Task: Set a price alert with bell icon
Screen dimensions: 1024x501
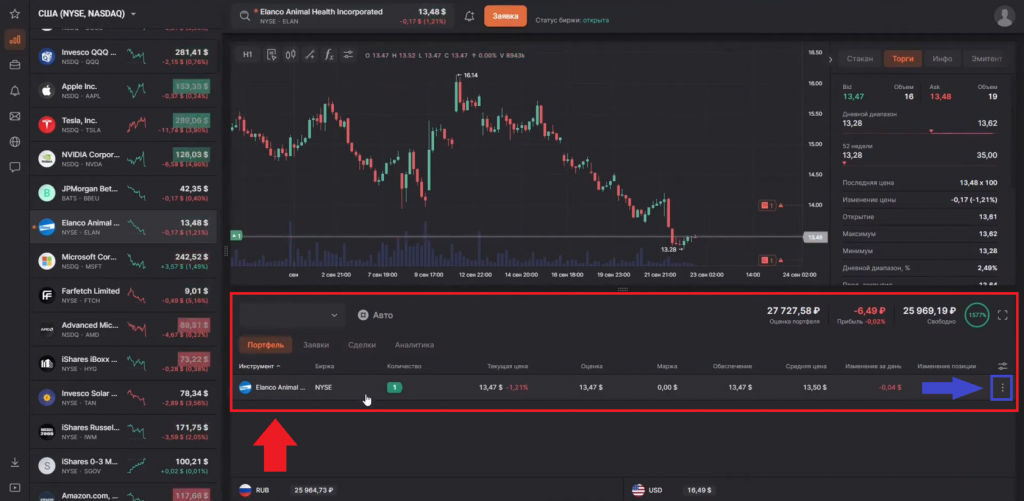Action: [x=469, y=16]
